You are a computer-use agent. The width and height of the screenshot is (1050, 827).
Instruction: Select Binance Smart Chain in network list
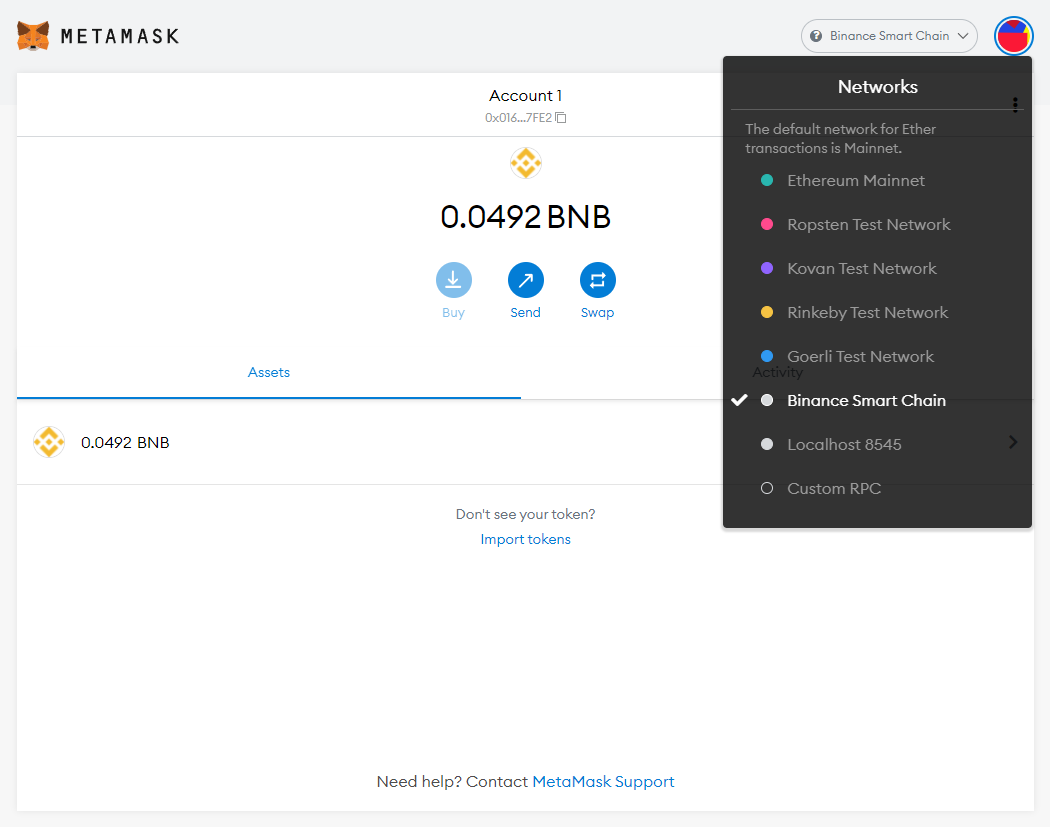point(877,400)
